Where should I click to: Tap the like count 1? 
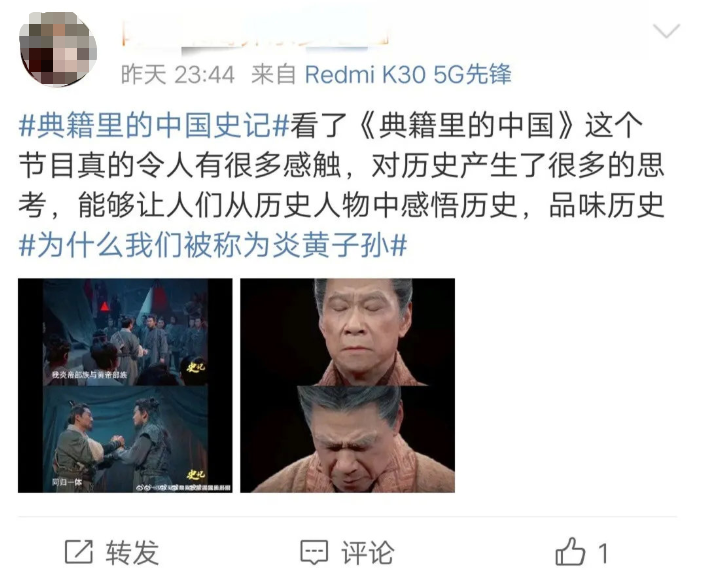click(603, 553)
